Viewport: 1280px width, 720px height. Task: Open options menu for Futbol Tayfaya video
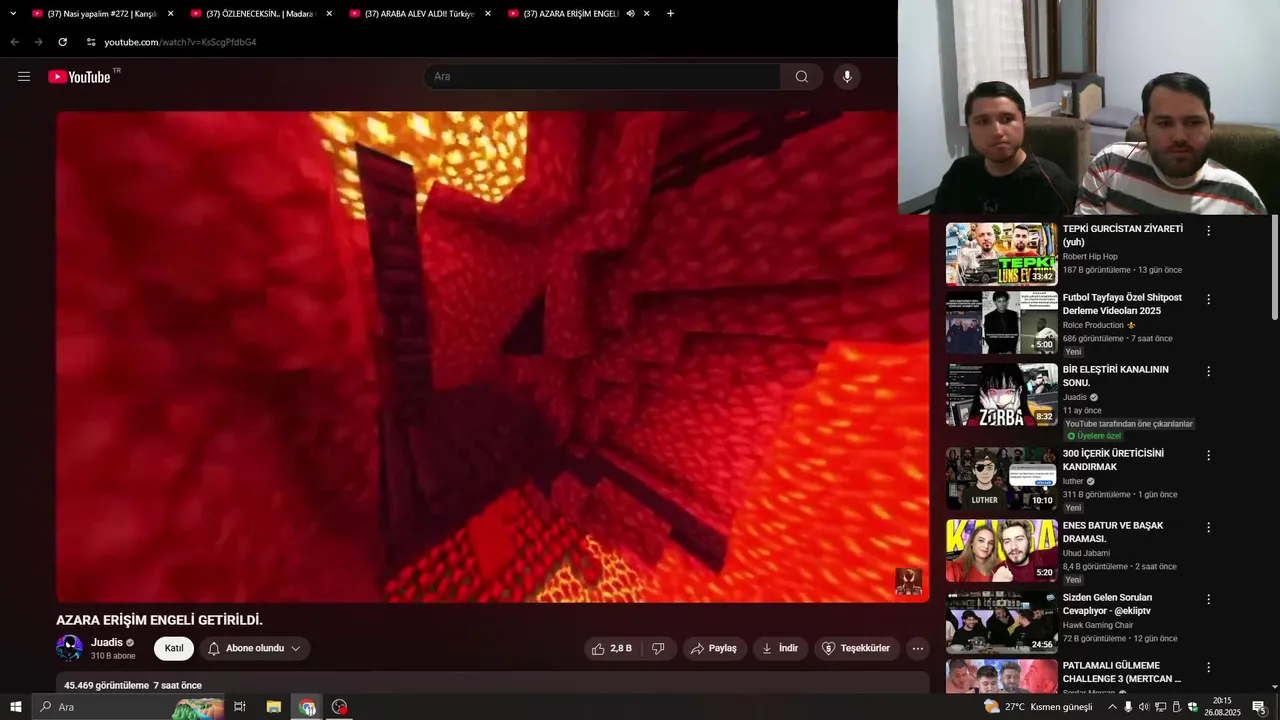point(1208,299)
